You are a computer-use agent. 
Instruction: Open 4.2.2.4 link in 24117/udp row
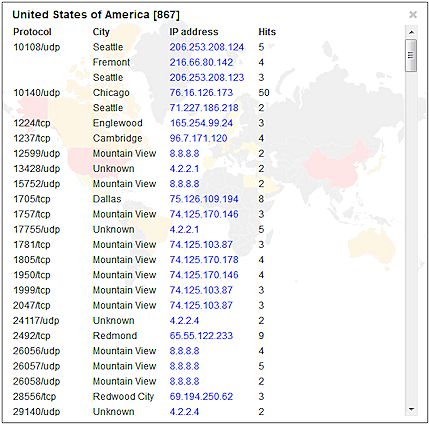[184, 321]
